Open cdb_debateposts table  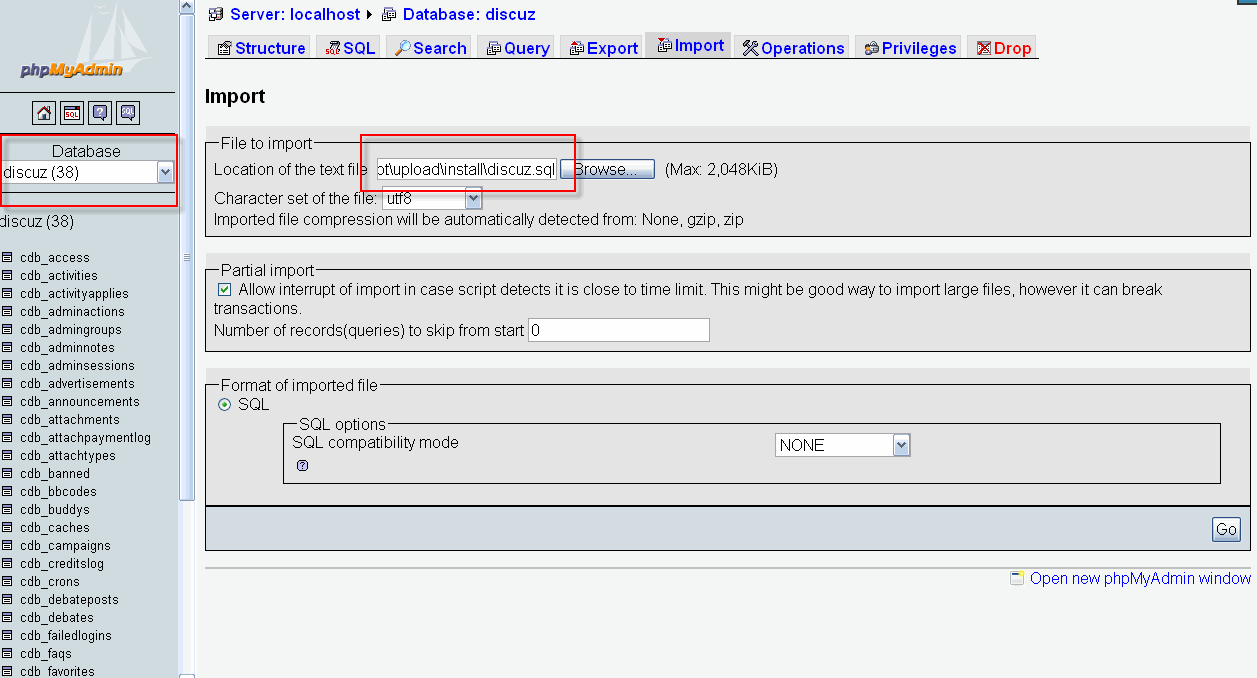pos(69,600)
